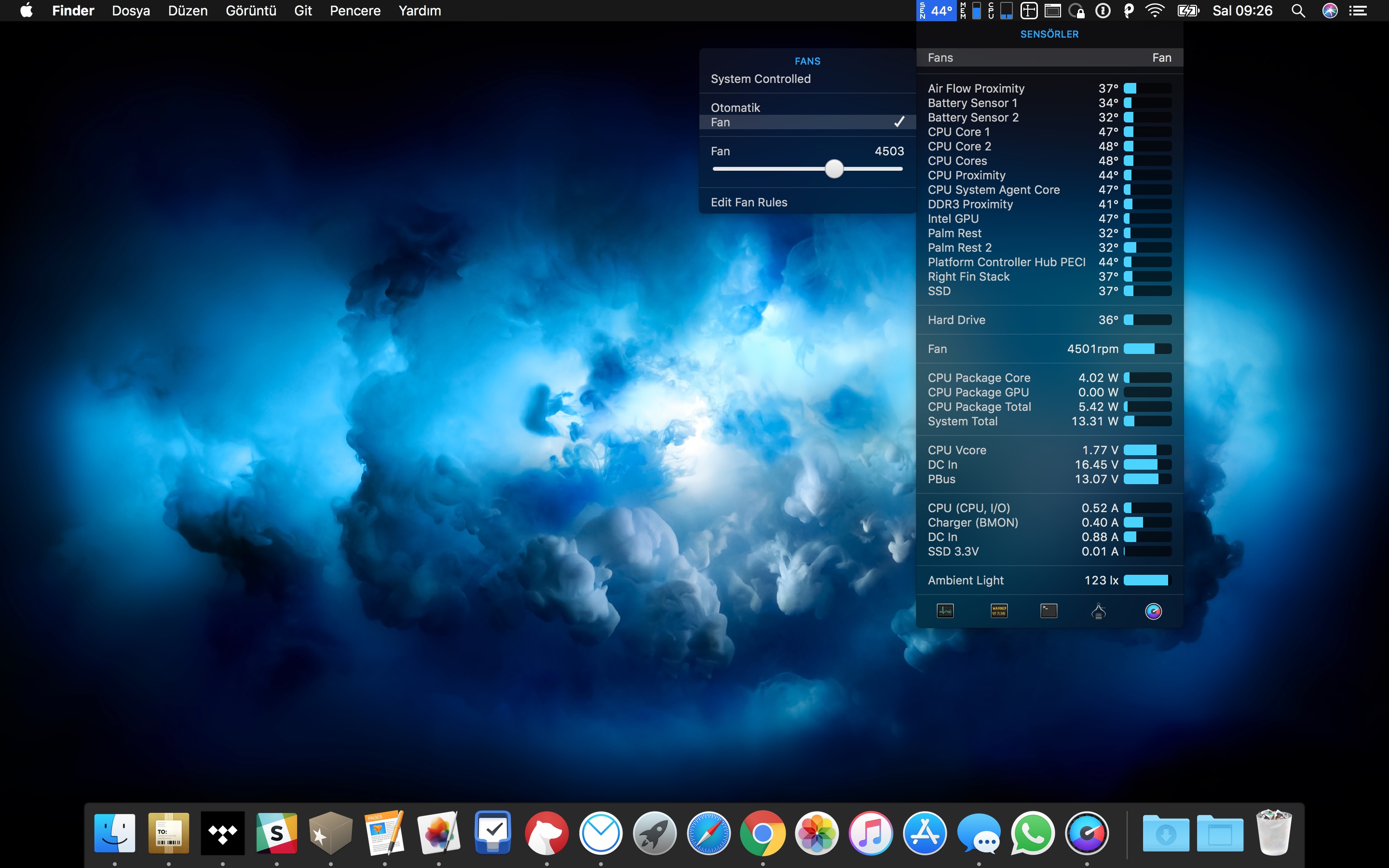Click the fan speed icon in sensor panel footer
Viewport: 1389px width, 868px height.
coord(1153,611)
